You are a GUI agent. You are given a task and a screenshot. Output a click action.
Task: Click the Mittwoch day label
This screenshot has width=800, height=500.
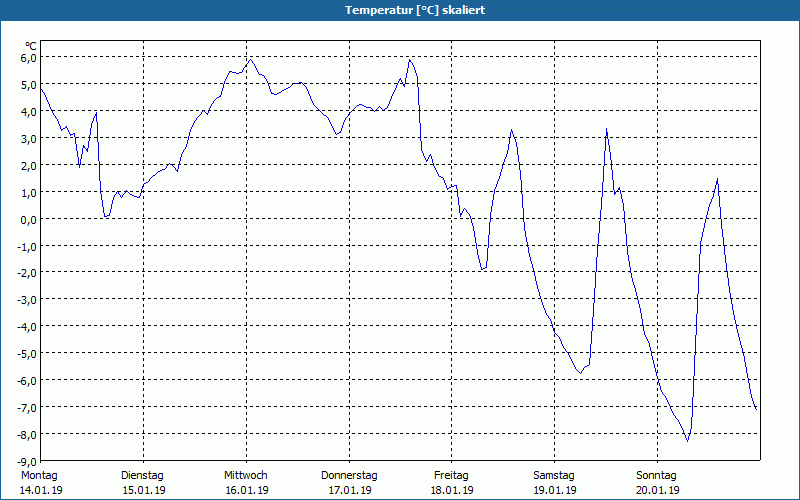pyautogui.click(x=246, y=476)
